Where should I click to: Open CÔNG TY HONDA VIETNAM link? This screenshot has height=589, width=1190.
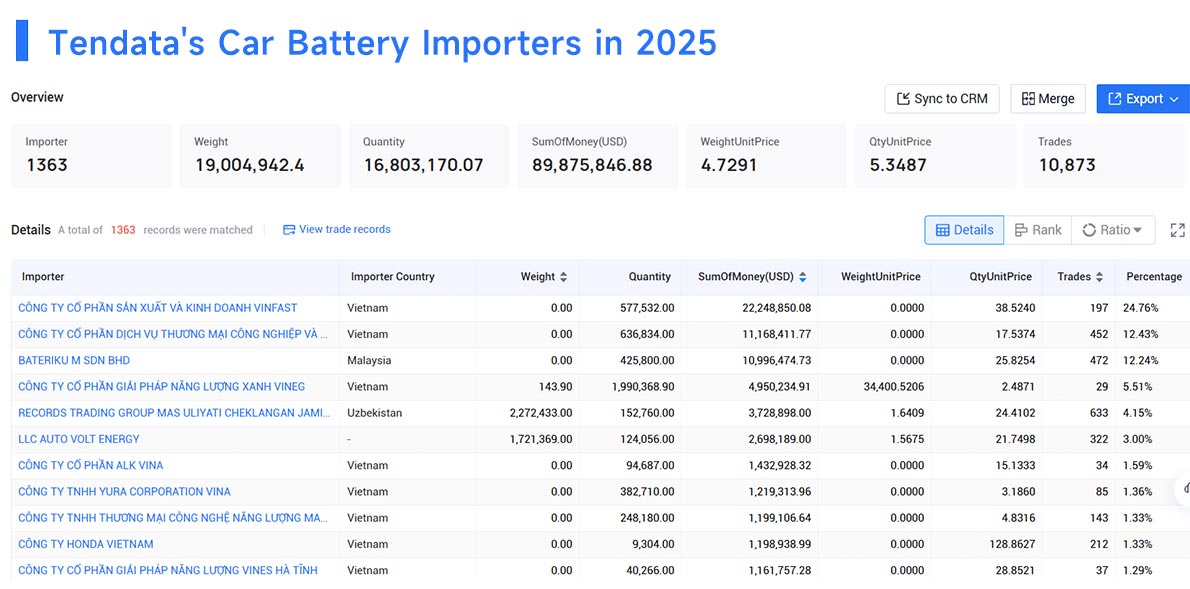coord(86,544)
